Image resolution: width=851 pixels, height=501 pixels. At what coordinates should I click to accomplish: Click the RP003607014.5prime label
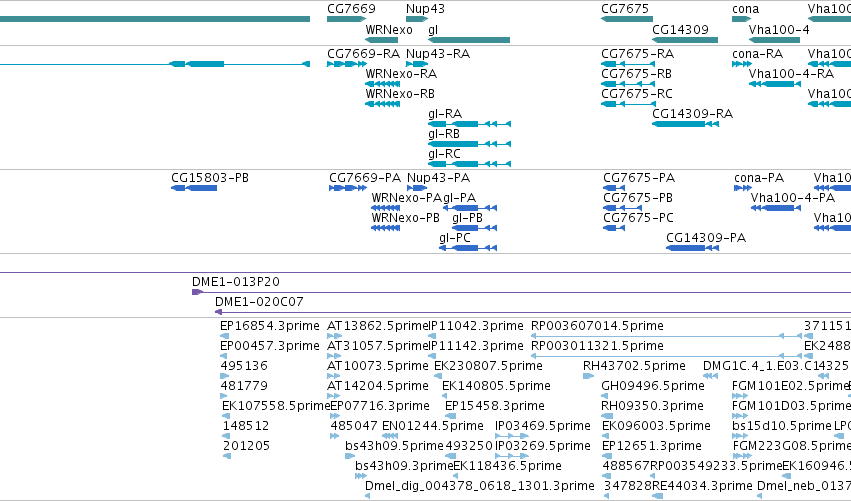point(597,326)
